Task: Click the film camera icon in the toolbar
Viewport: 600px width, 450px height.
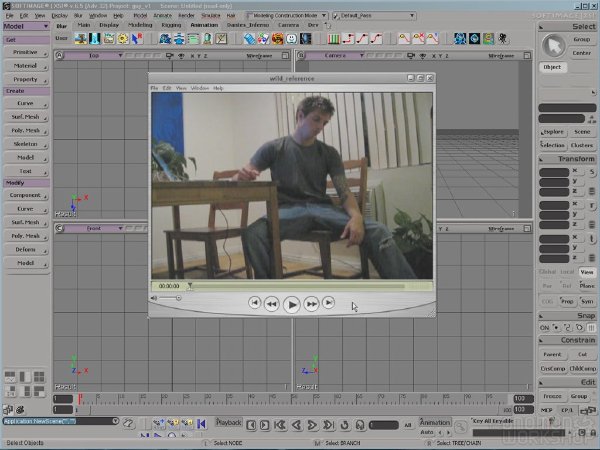Action: (x=503, y=39)
